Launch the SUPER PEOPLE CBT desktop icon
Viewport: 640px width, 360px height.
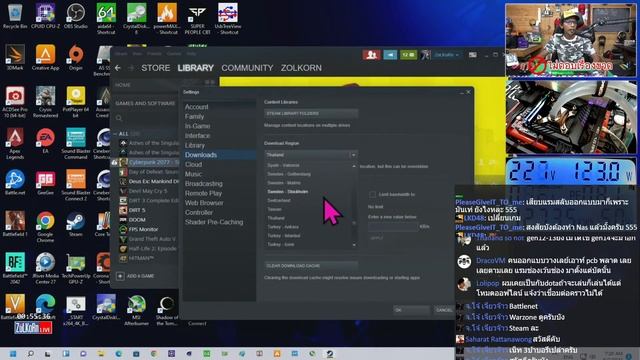pyautogui.click(x=197, y=19)
